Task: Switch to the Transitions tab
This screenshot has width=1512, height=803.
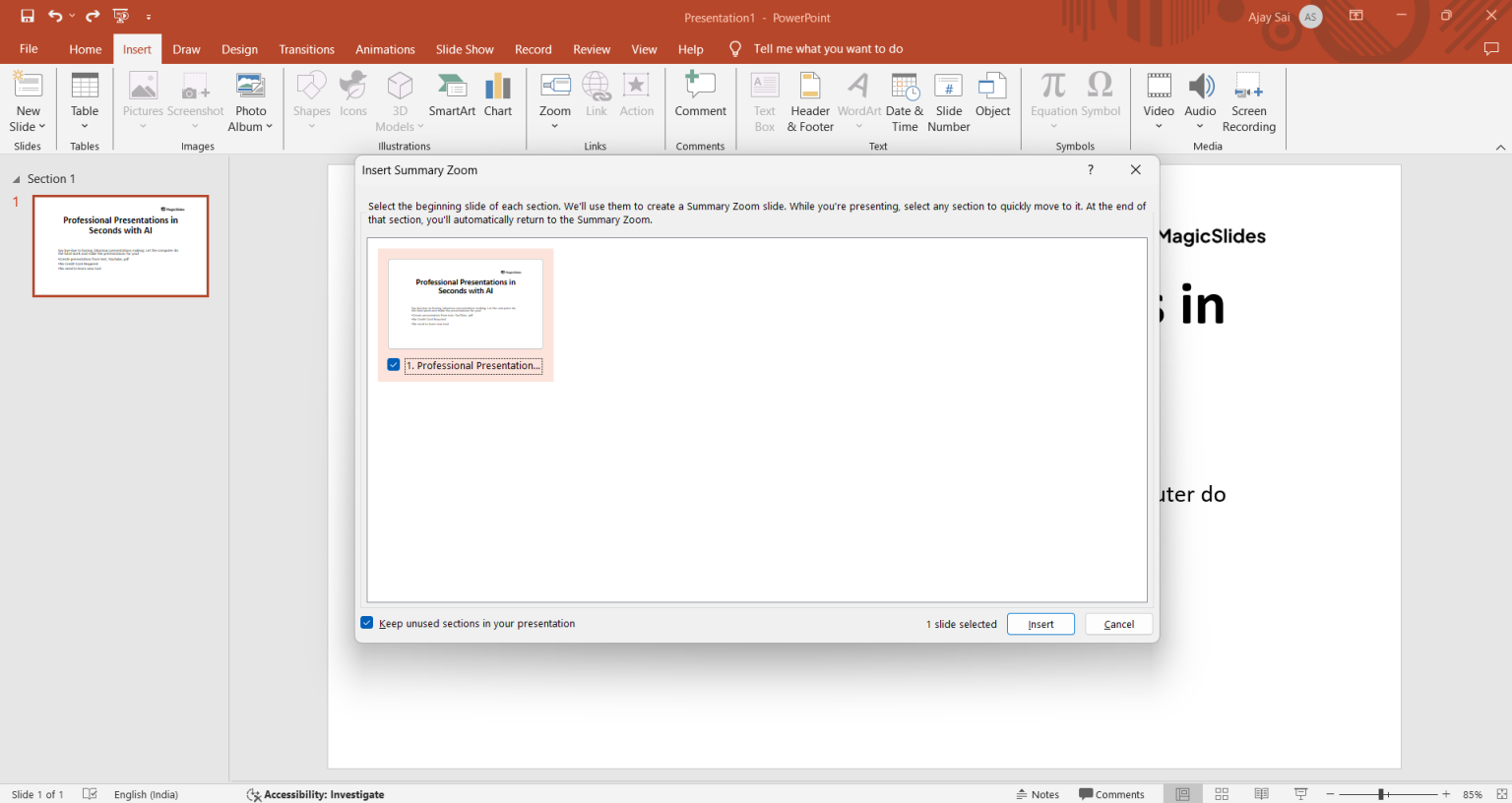Action: pyautogui.click(x=306, y=49)
